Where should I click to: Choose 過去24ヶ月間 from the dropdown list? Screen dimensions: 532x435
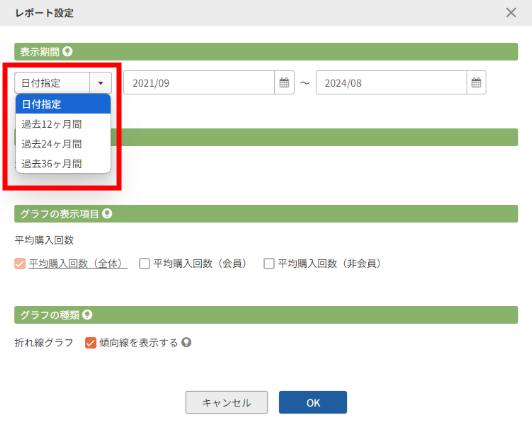tap(63, 144)
